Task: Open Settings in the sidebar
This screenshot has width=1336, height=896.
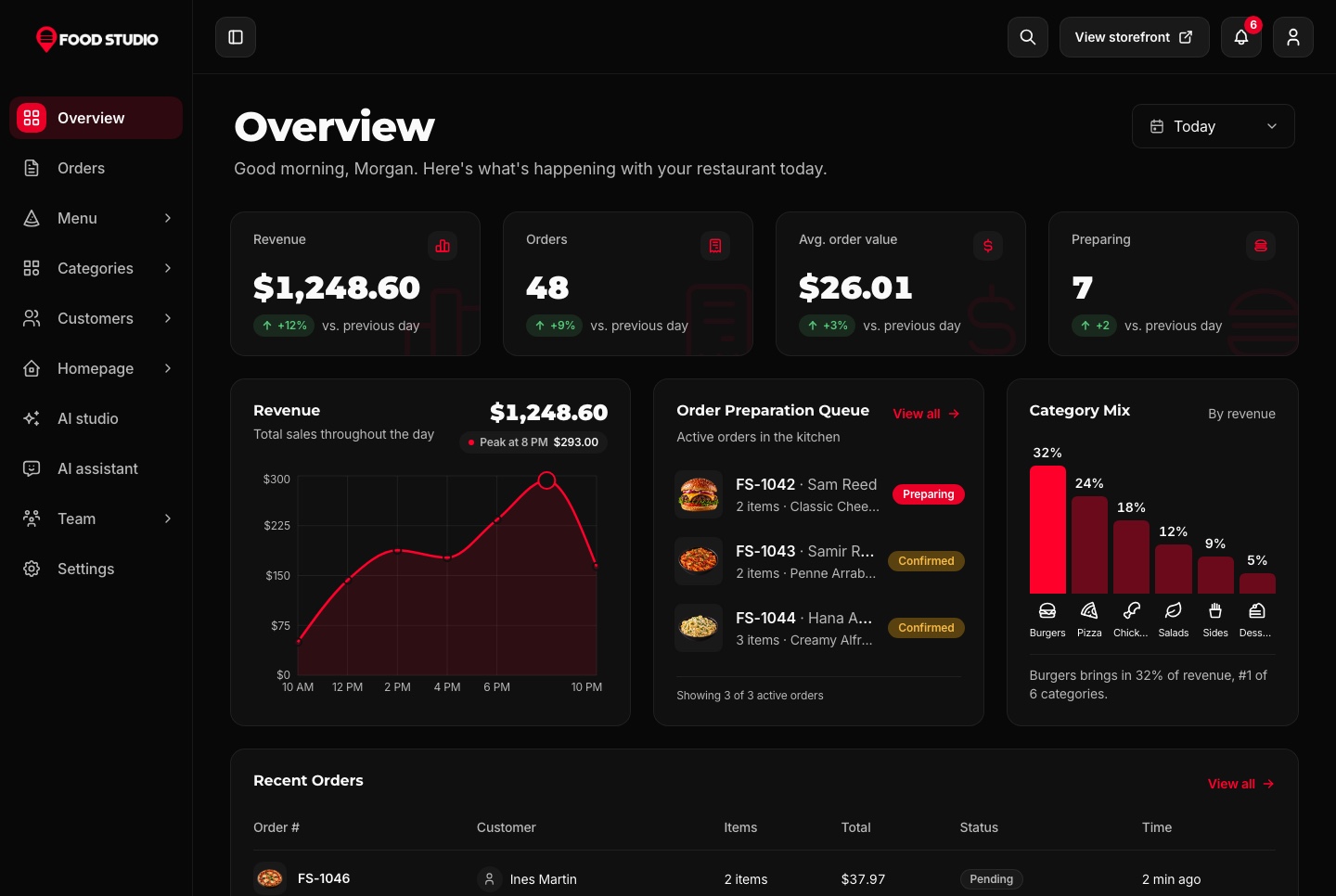Action: coord(96,569)
